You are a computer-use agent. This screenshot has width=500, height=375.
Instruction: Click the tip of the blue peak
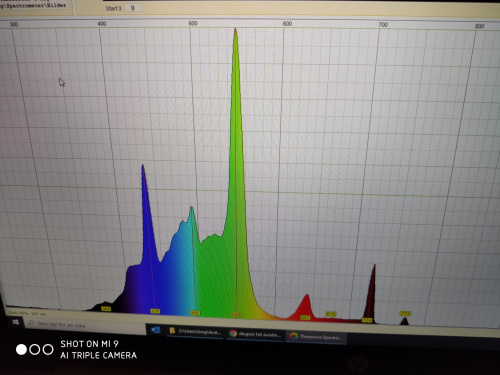143,165
